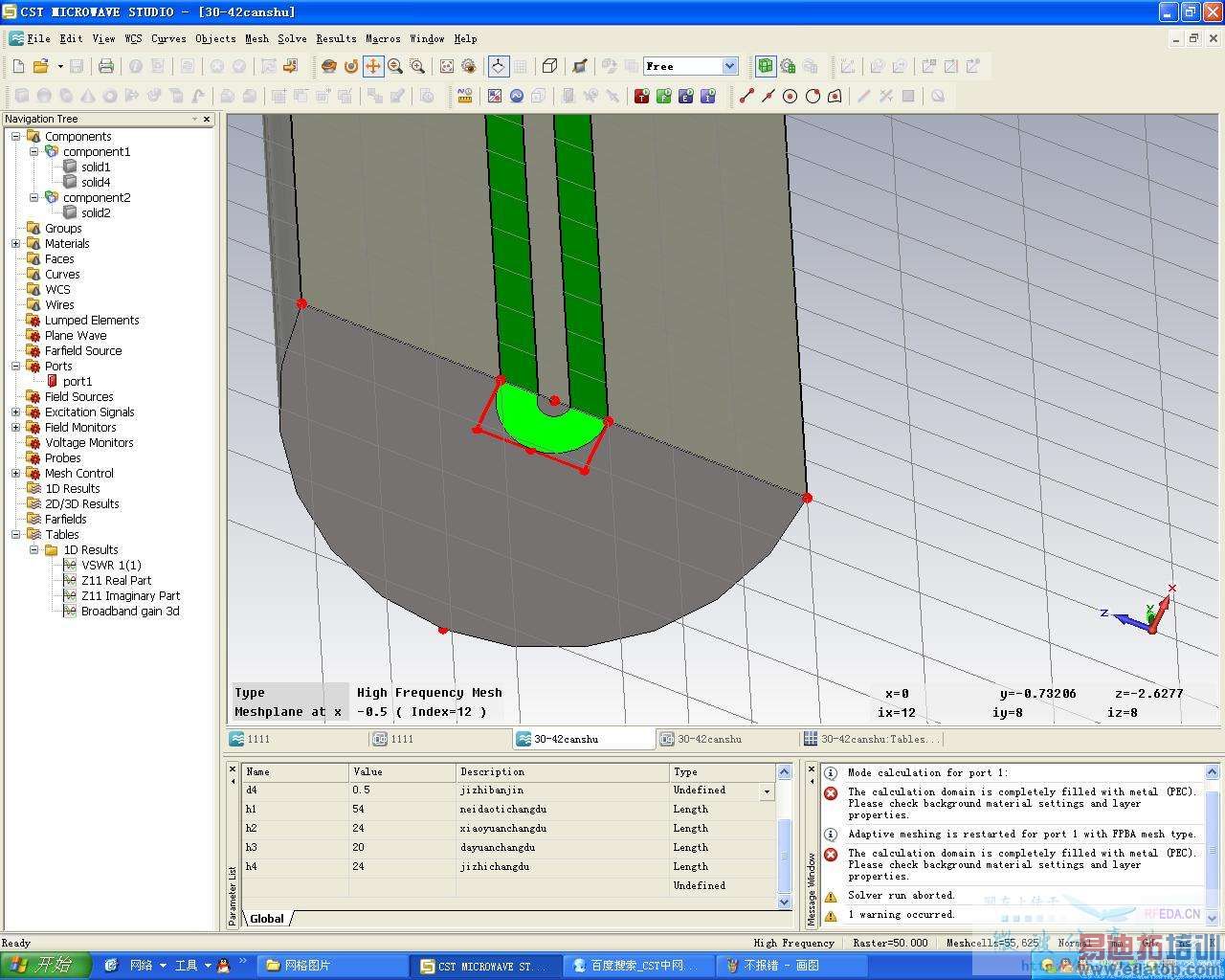This screenshot has height=980, width=1225.
Task: Expand the Materials tree node
Action: pyautogui.click(x=15, y=244)
